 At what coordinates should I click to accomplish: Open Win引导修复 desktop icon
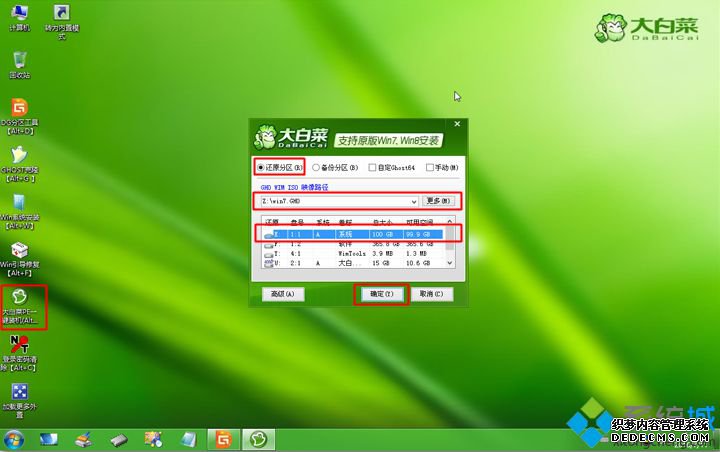19,259
